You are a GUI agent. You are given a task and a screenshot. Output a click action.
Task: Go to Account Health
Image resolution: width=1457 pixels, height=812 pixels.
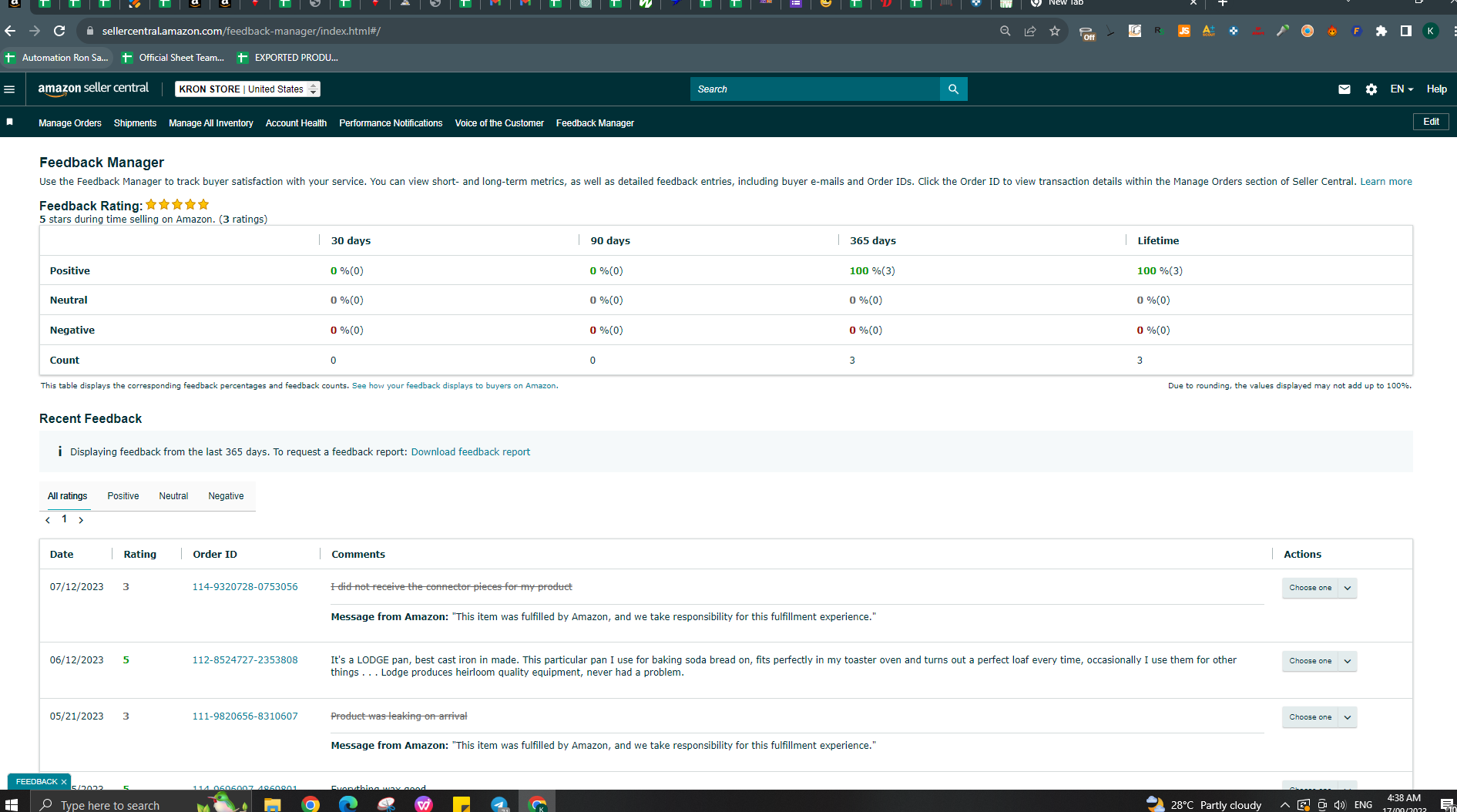296,123
